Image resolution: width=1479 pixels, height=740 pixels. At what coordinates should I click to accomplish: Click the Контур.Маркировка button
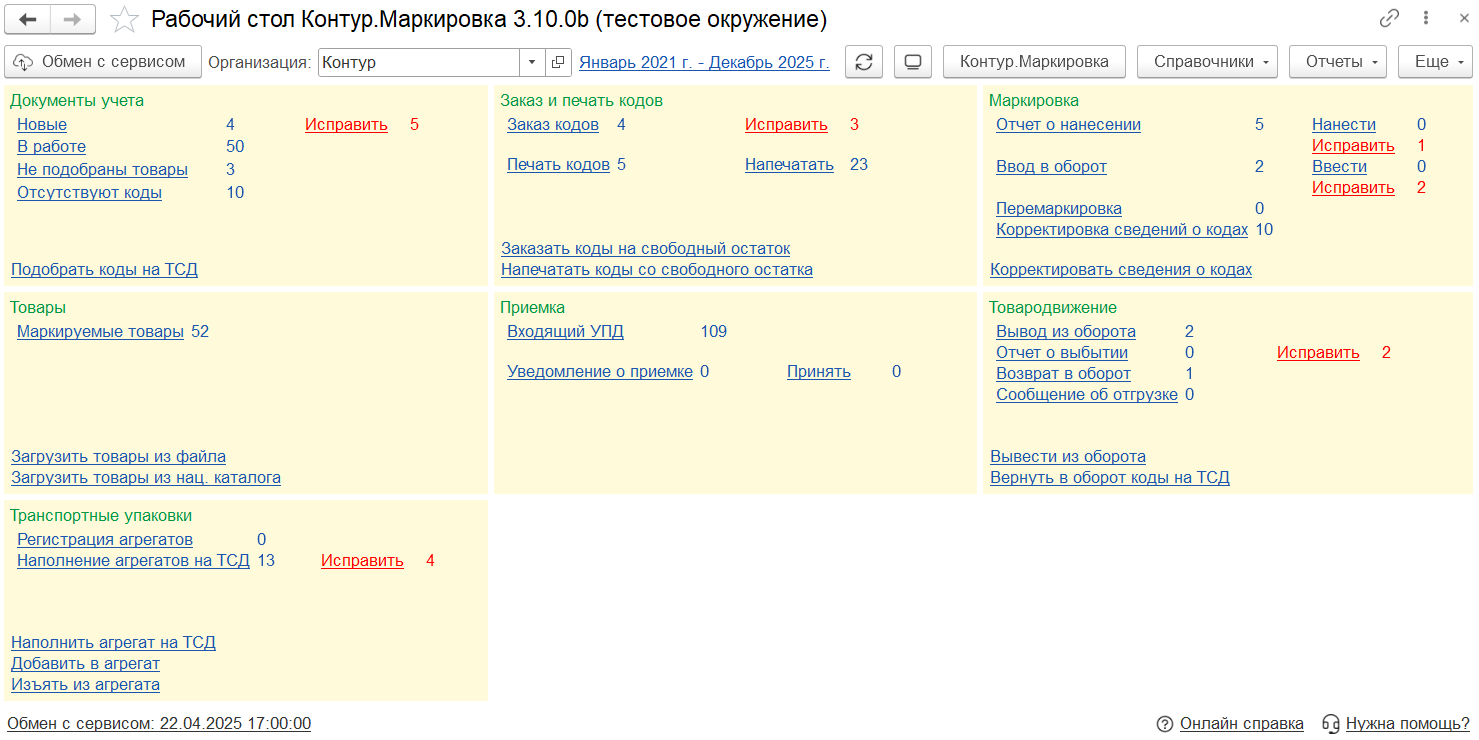(x=1034, y=62)
